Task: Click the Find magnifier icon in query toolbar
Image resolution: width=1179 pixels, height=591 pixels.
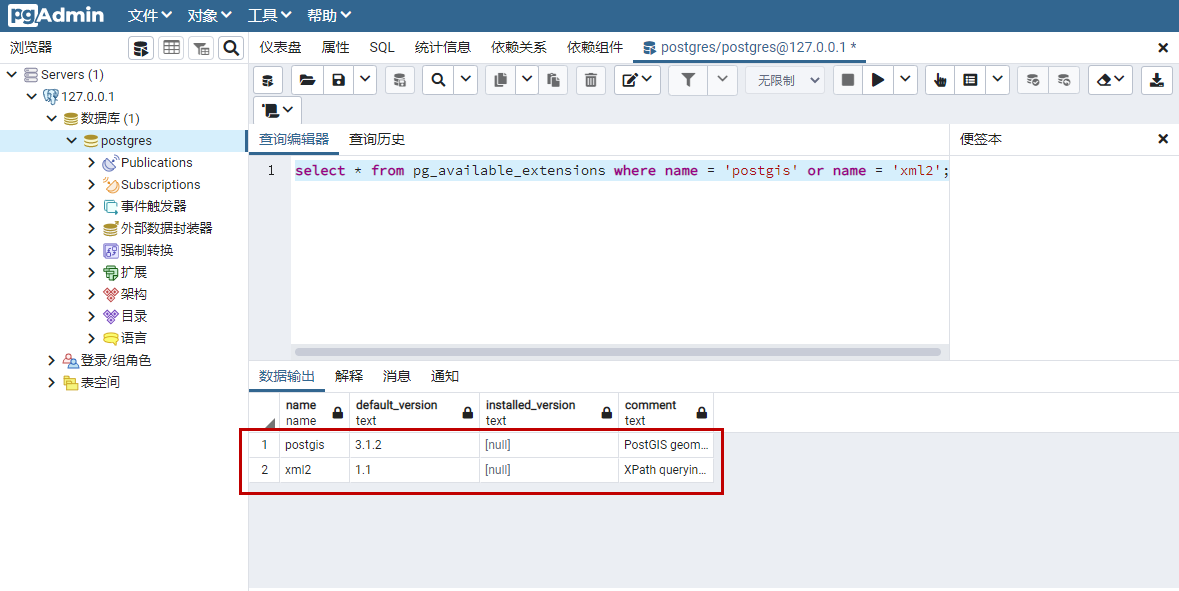Action: coord(438,80)
